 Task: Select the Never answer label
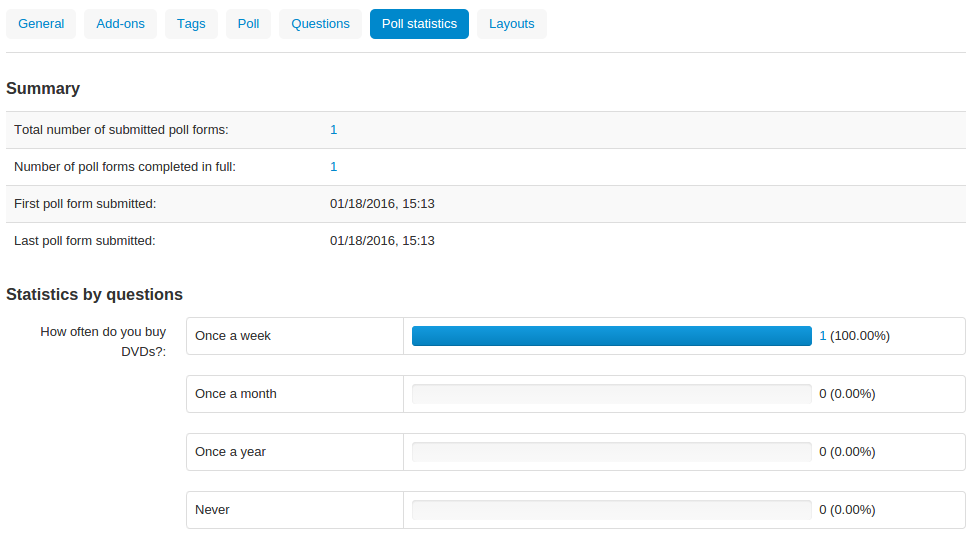tap(213, 509)
